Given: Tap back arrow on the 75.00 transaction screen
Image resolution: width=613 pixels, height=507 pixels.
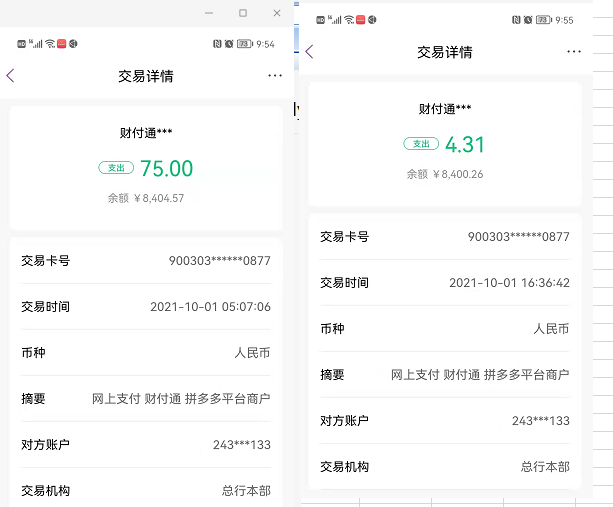Looking at the screenshot, I should [11, 76].
